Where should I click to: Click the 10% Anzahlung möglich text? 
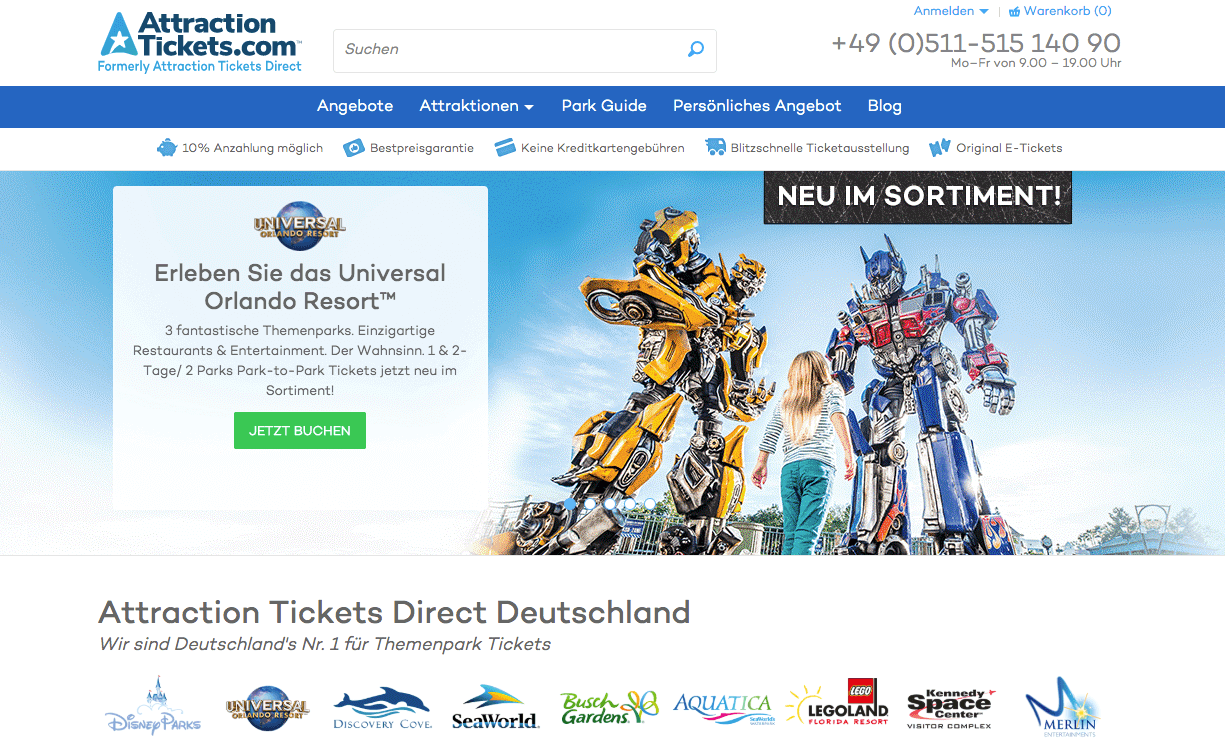coord(252,148)
